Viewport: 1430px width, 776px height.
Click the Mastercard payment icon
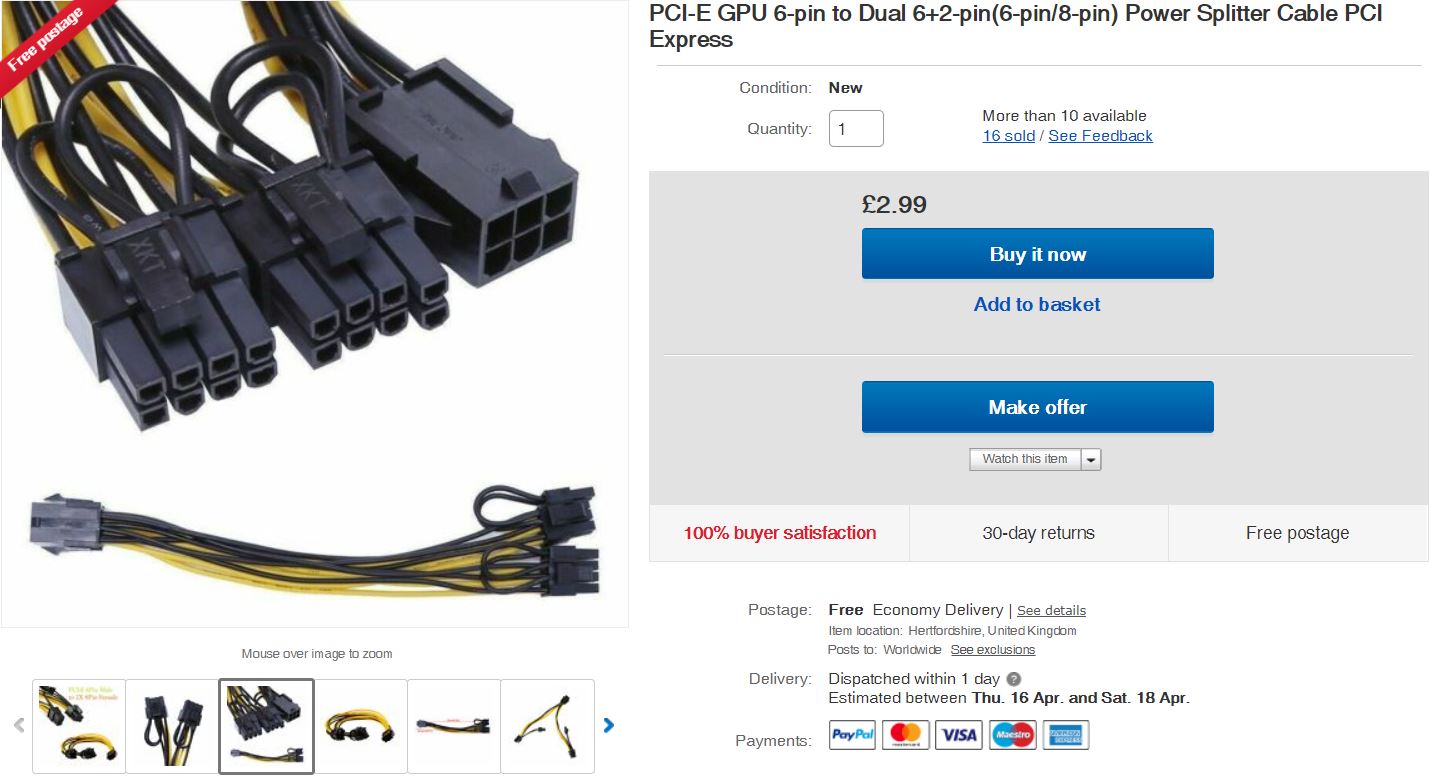pyautogui.click(x=906, y=735)
